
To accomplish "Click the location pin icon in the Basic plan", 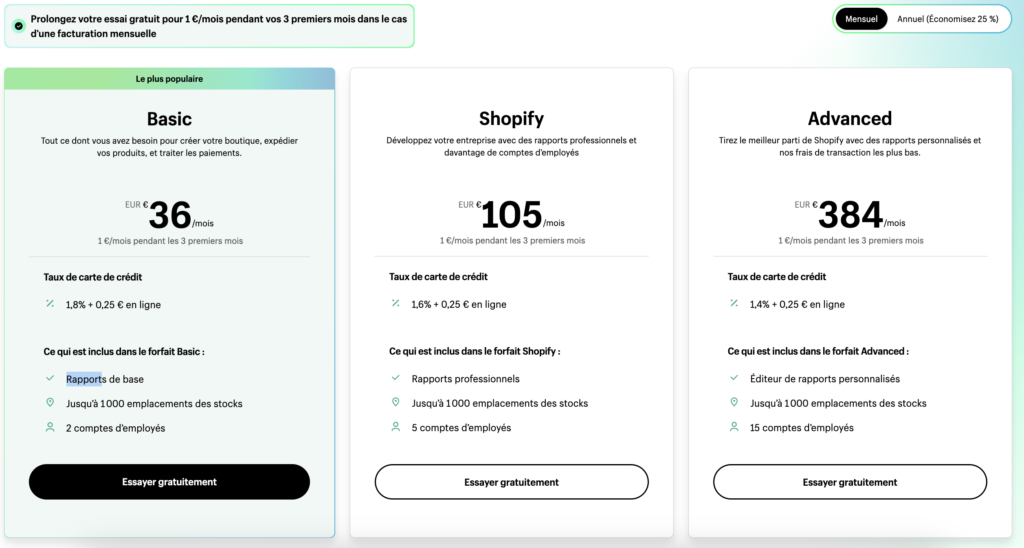I will tap(50, 403).
